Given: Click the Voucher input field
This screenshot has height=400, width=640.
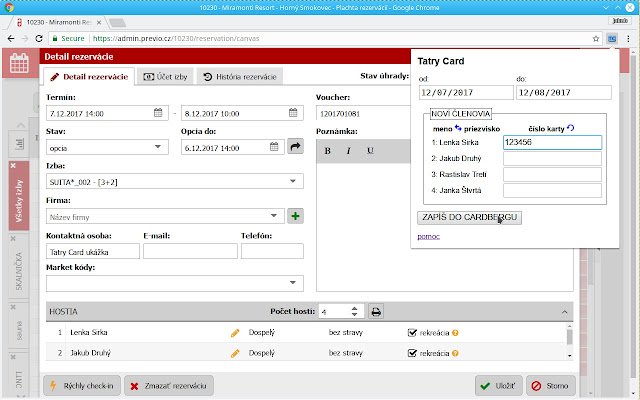Looking at the screenshot, I should point(363,113).
